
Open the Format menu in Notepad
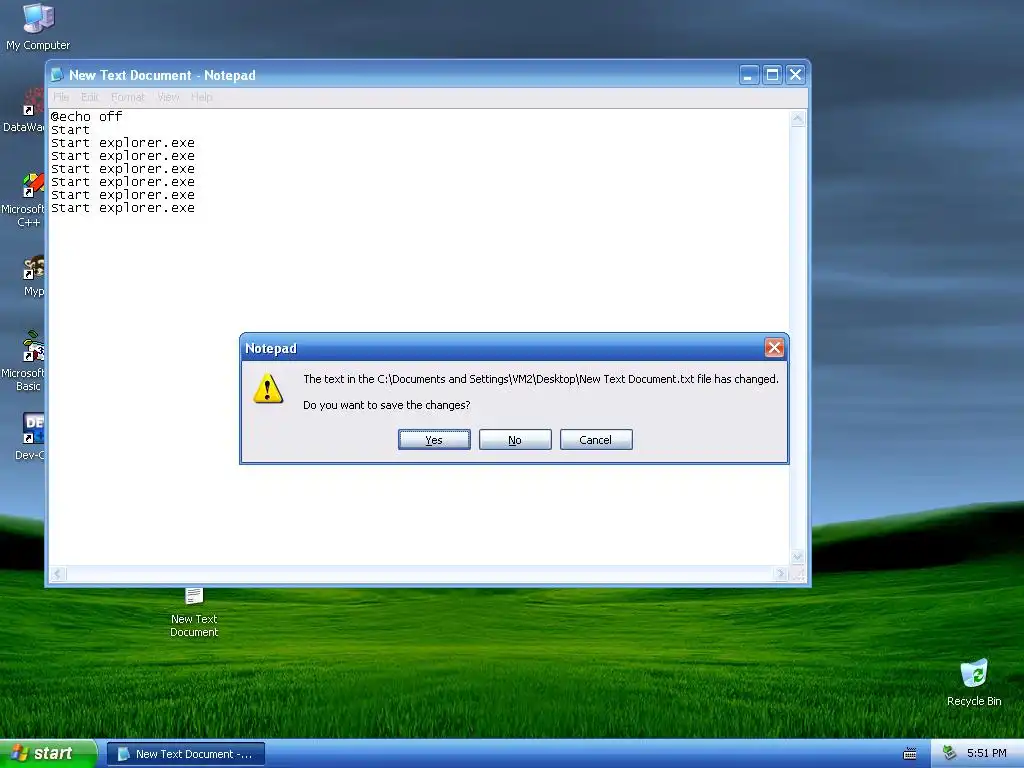[127, 97]
